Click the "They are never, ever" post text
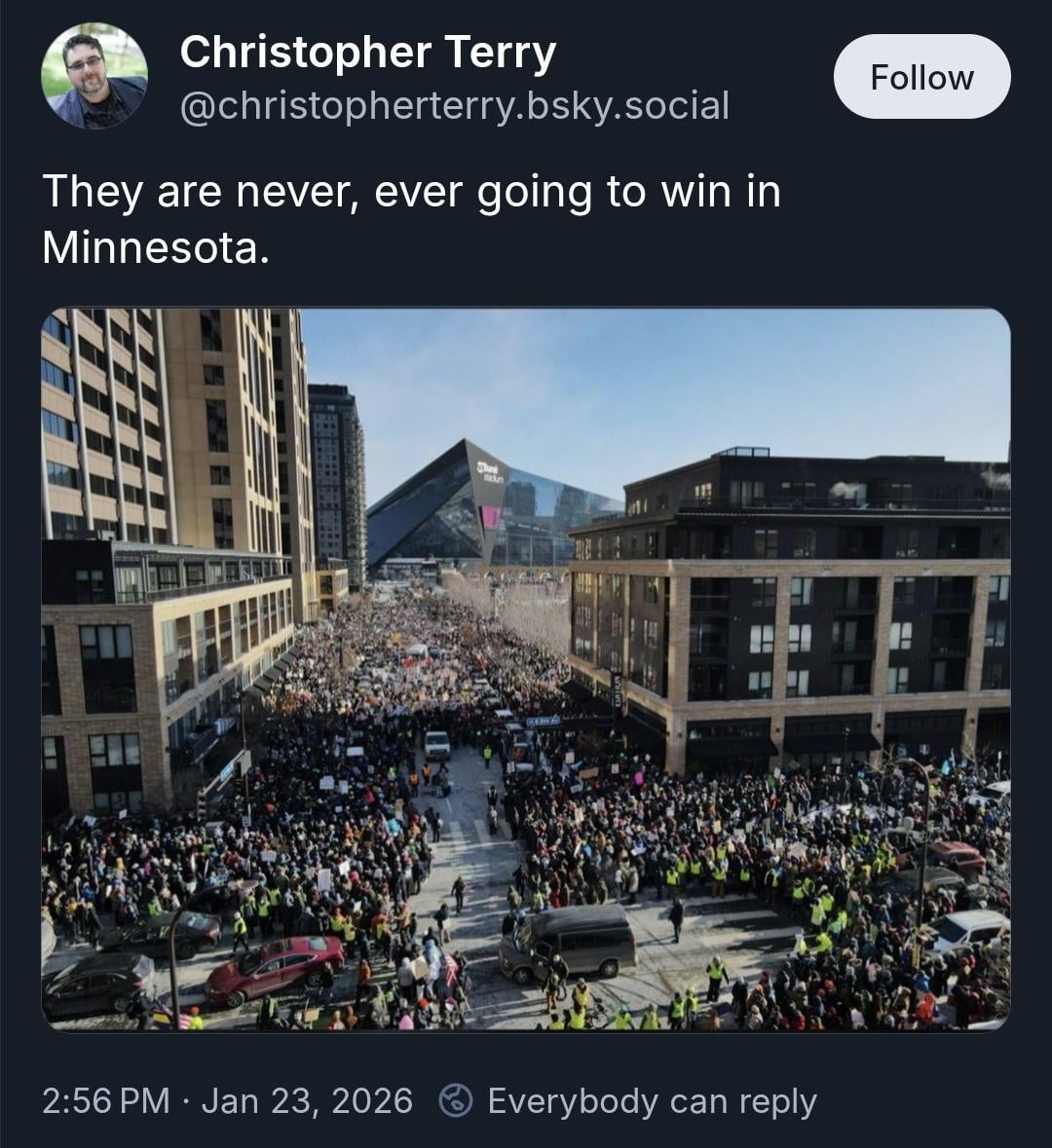Viewport: 1052px width, 1148px height. 253,192
